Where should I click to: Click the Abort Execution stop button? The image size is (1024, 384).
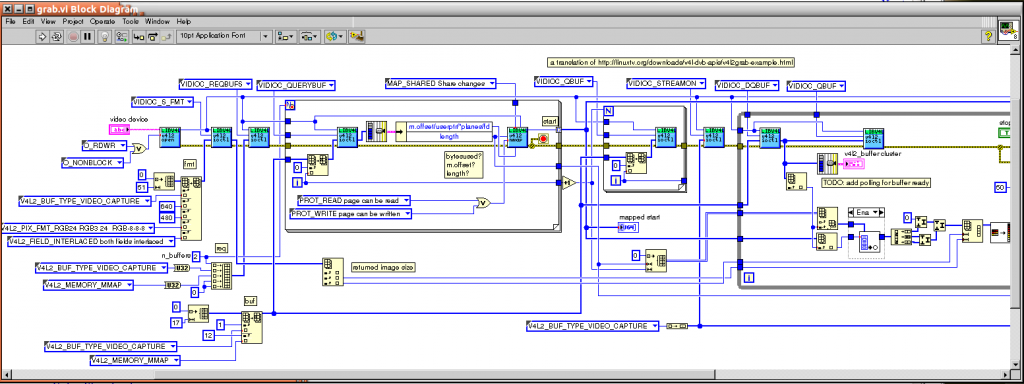pyautogui.click(x=73, y=37)
